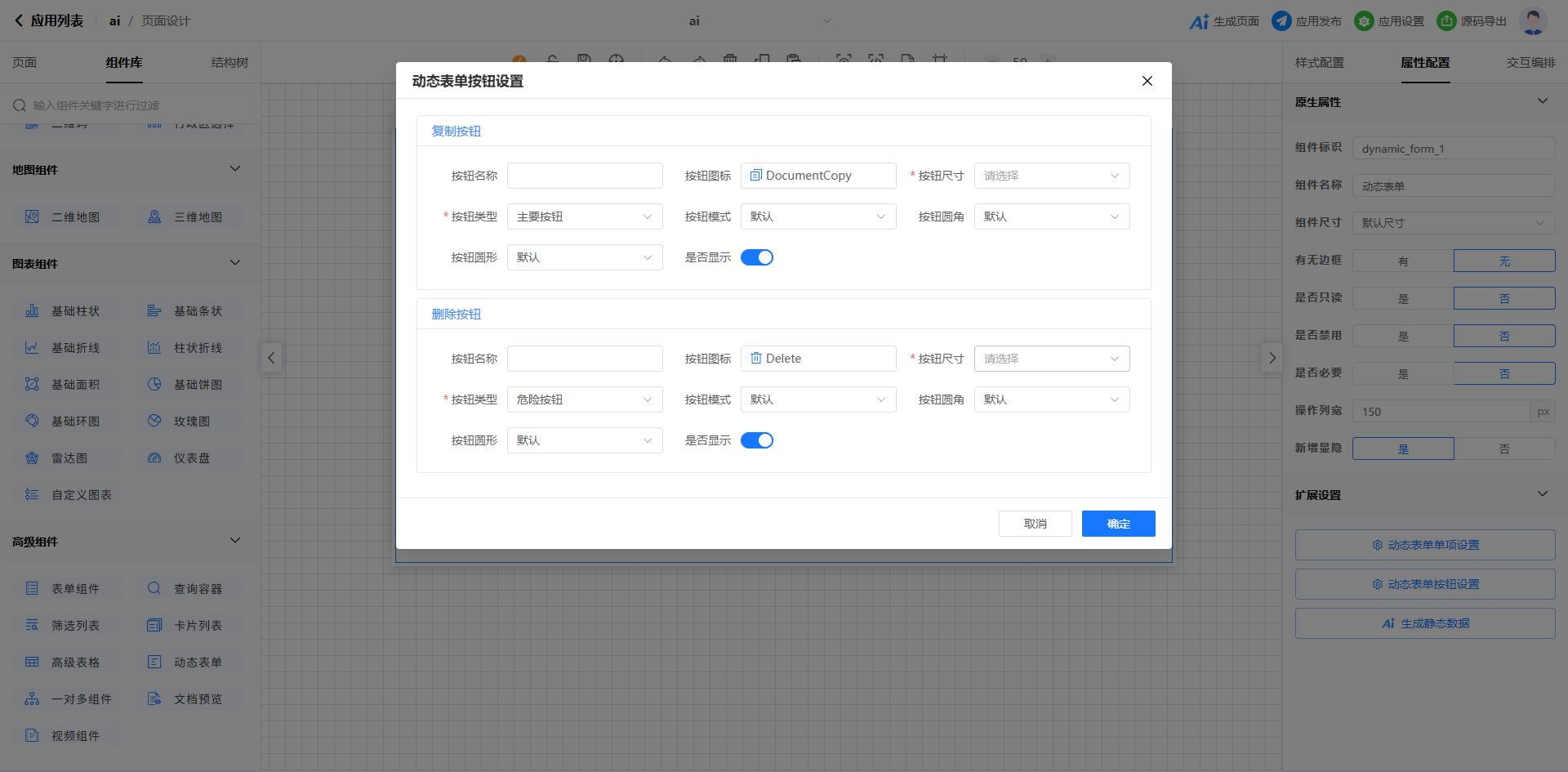1568x772 pixels.
Task: Click the user avatar in header
Action: [1532, 21]
